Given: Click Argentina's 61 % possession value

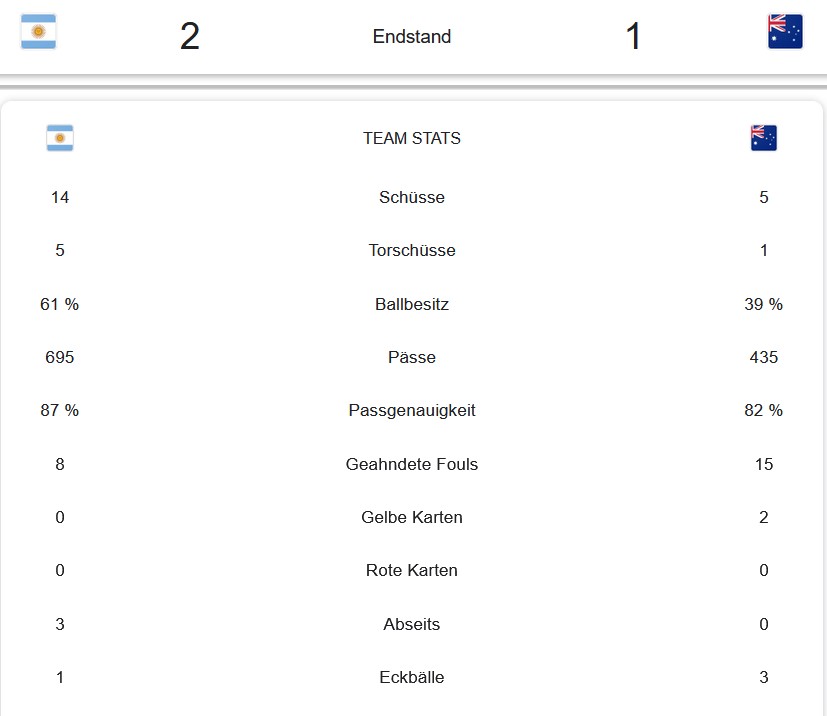Looking at the screenshot, I should (60, 304).
